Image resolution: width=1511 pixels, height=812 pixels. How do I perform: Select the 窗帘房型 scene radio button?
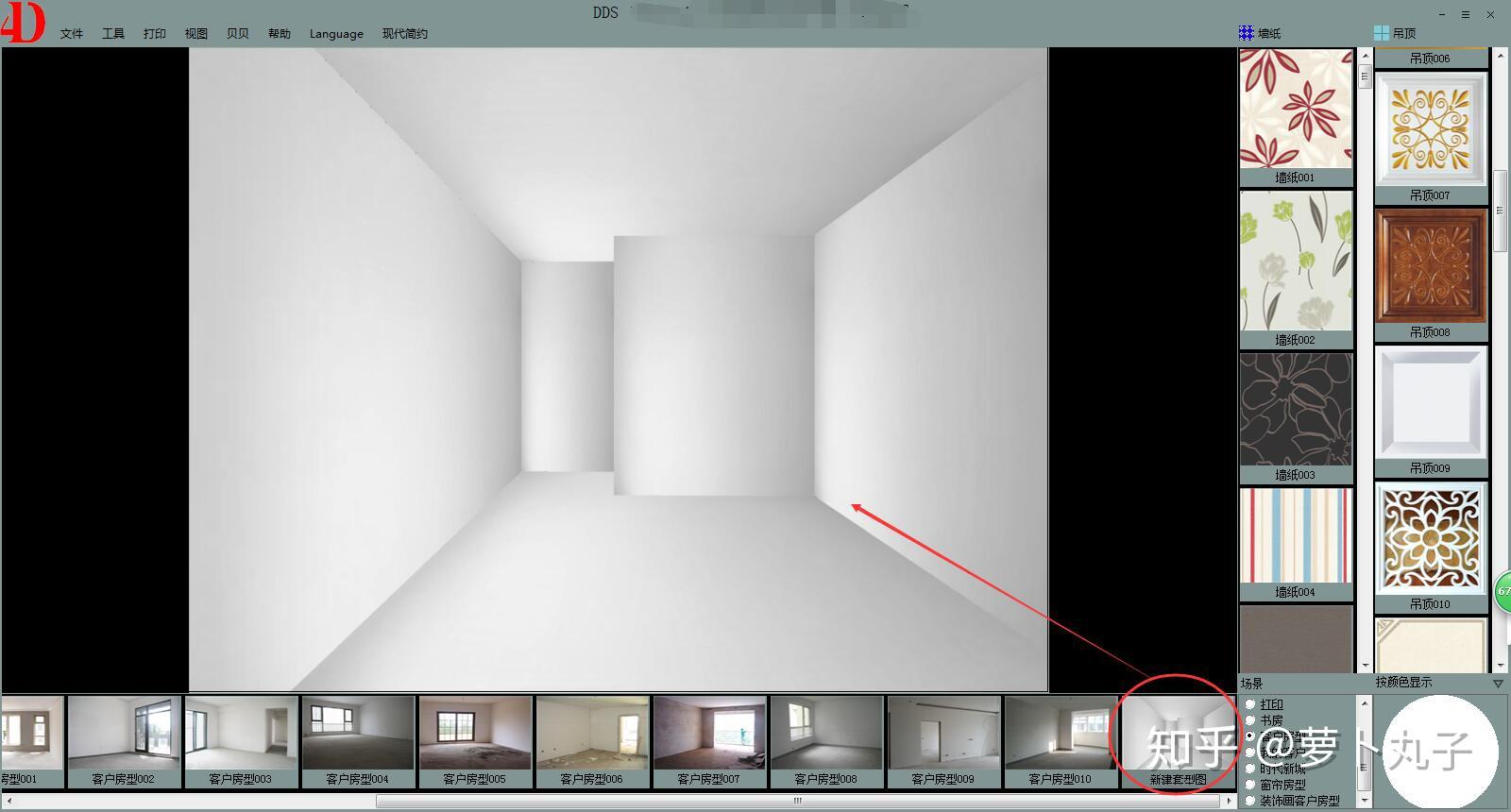(x=1250, y=785)
